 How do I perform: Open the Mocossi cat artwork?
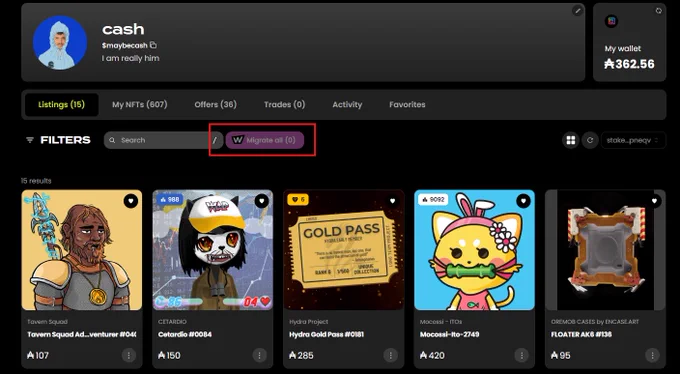coord(474,250)
